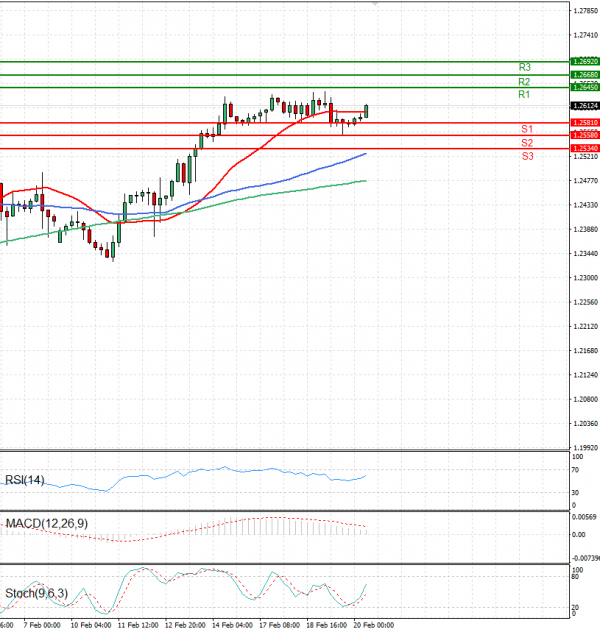Select the S2 support label
Screen dimensions: 600x632
[527, 143]
